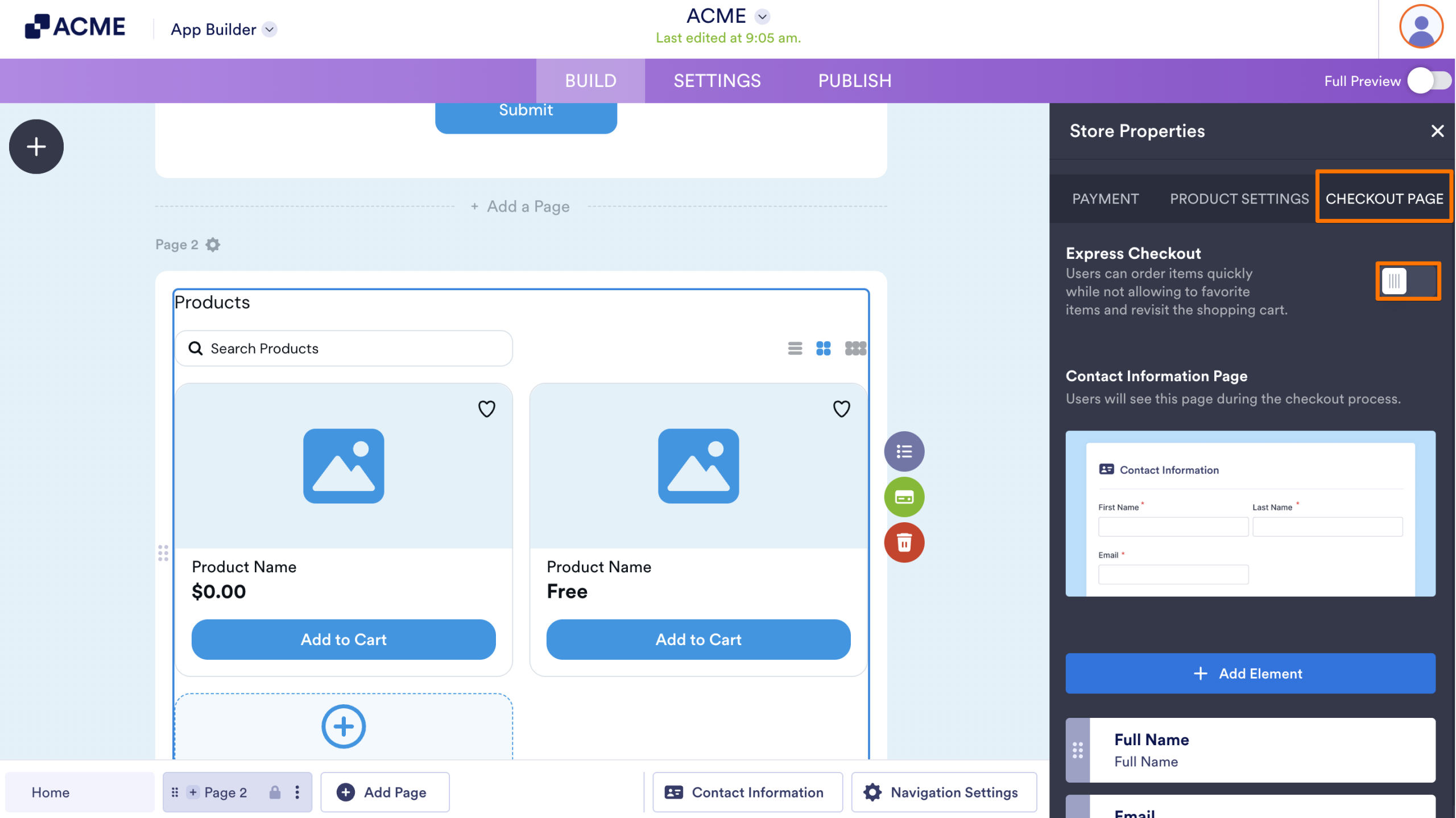This screenshot has width=1456, height=818.
Task: Open the purple product list icon
Action: (x=904, y=452)
